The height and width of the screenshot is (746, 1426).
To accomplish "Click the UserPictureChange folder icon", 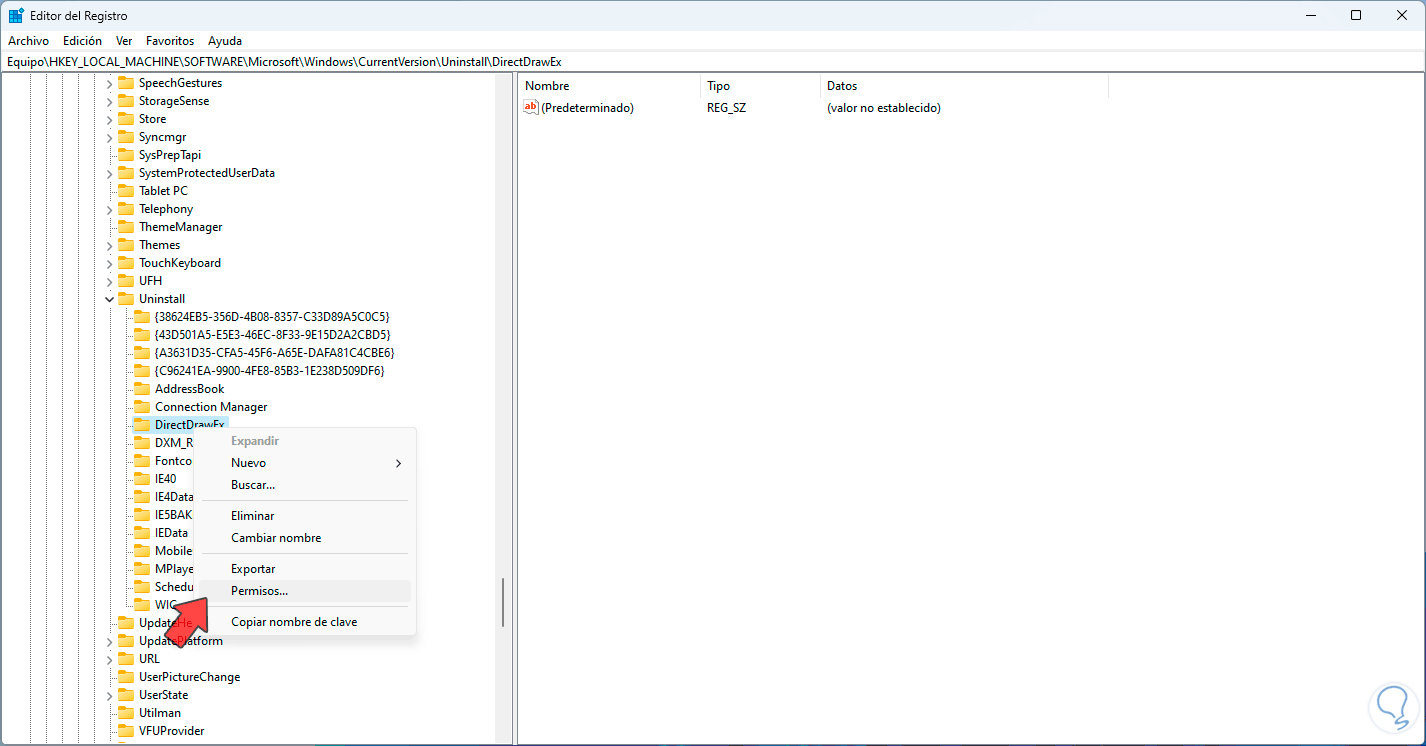I will pyautogui.click(x=126, y=677).
